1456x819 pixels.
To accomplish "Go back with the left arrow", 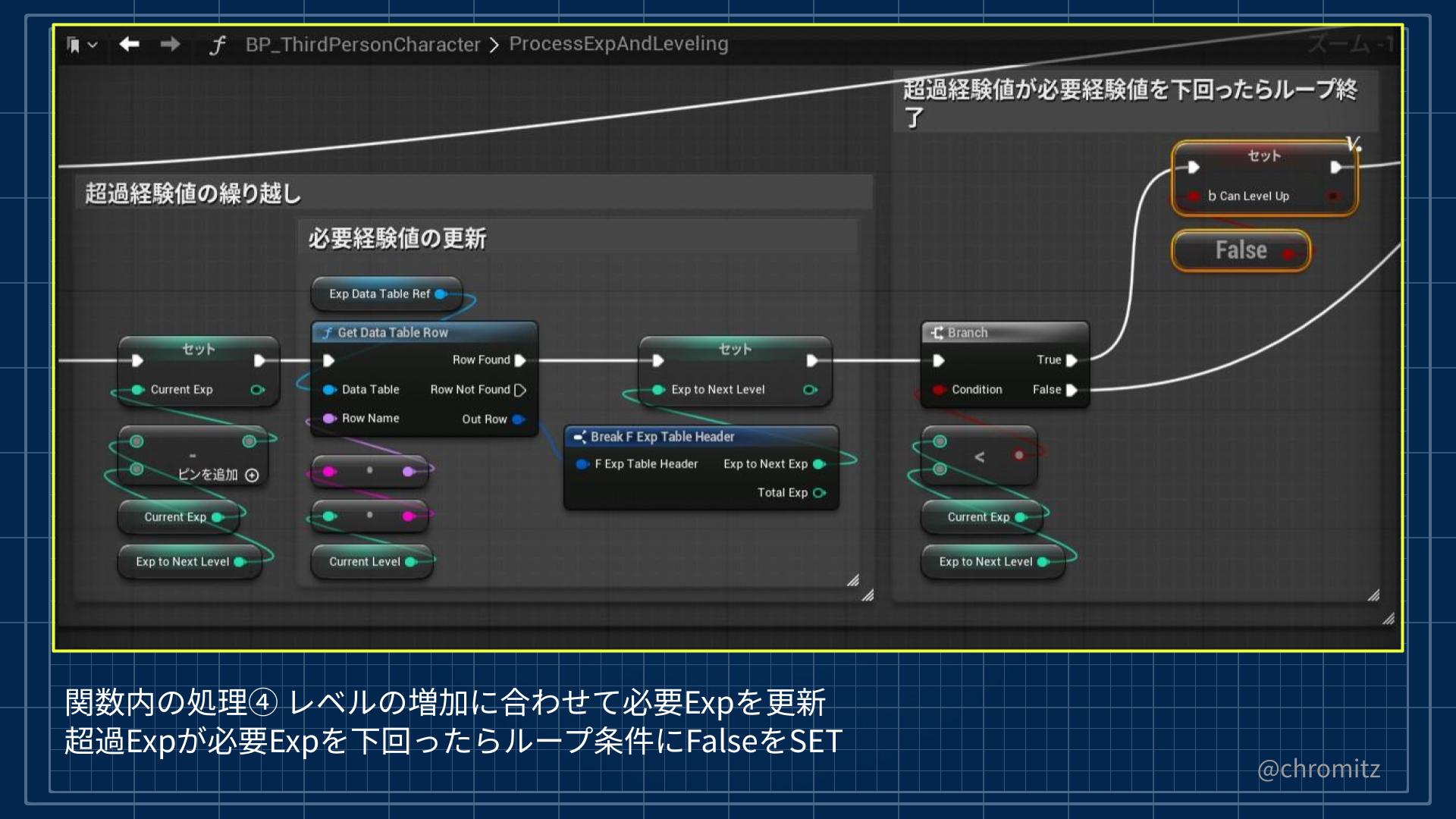I will [x=130, y=44].
